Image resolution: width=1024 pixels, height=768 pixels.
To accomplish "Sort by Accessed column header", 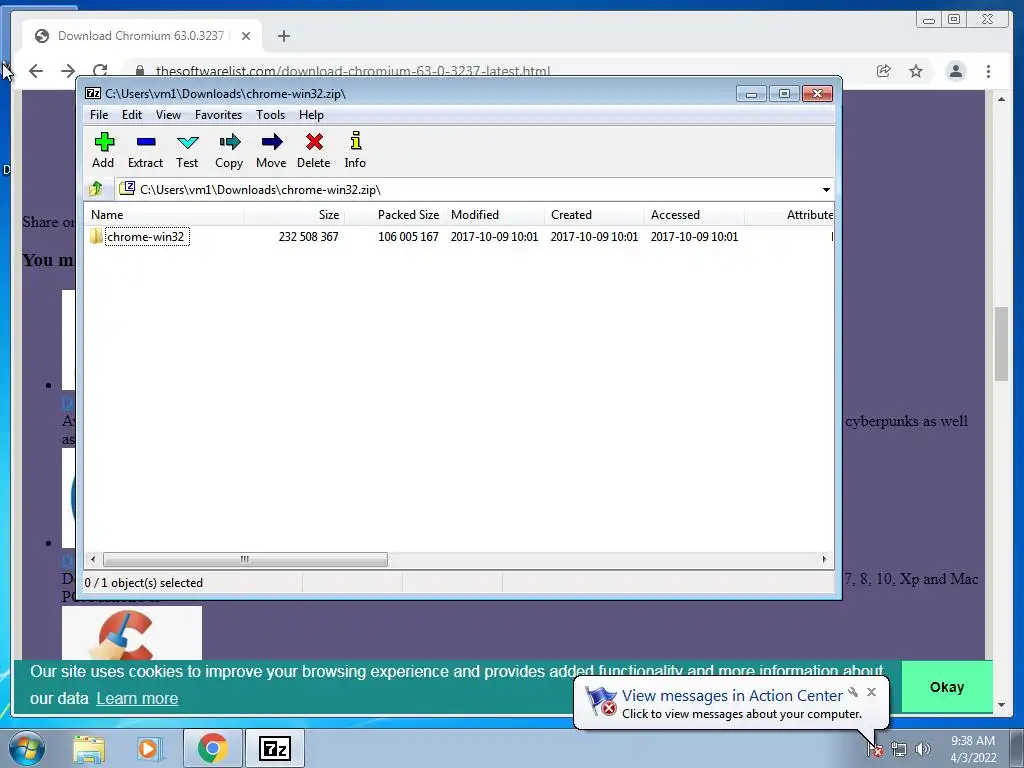I will 694,215.
